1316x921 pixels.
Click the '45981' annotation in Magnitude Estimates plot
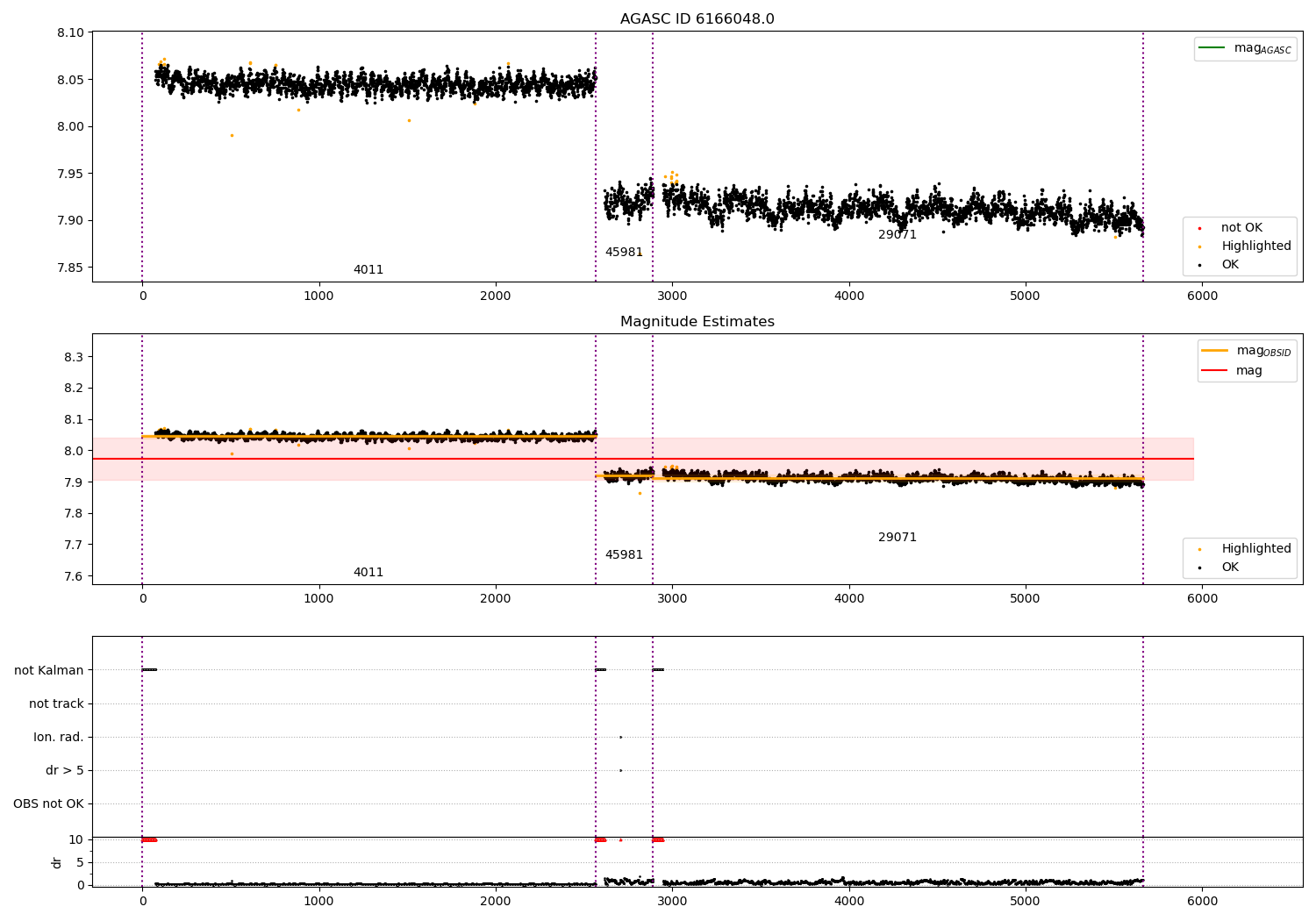(624, 555)
